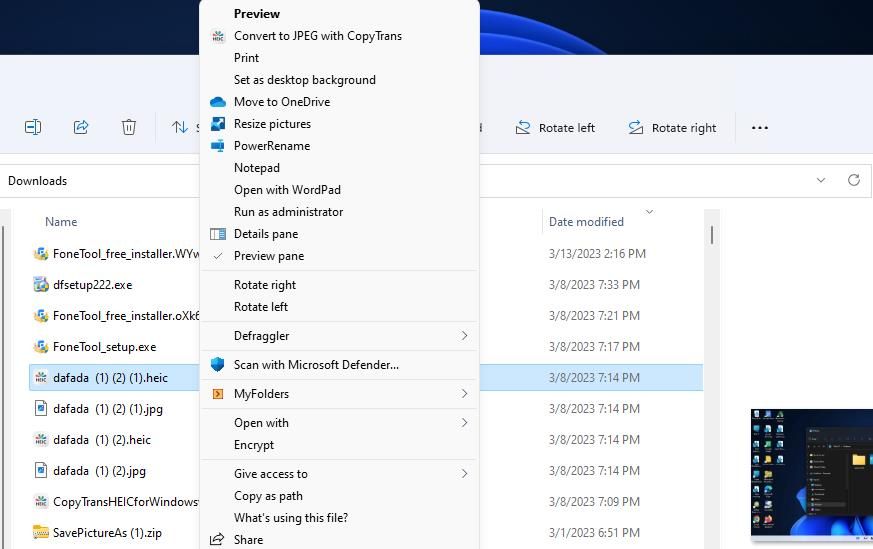This screenshot has height=549, width=873.
Task: Click the Date modified column sort chevron
Action: pyautogui.click(x=649, y=212)
